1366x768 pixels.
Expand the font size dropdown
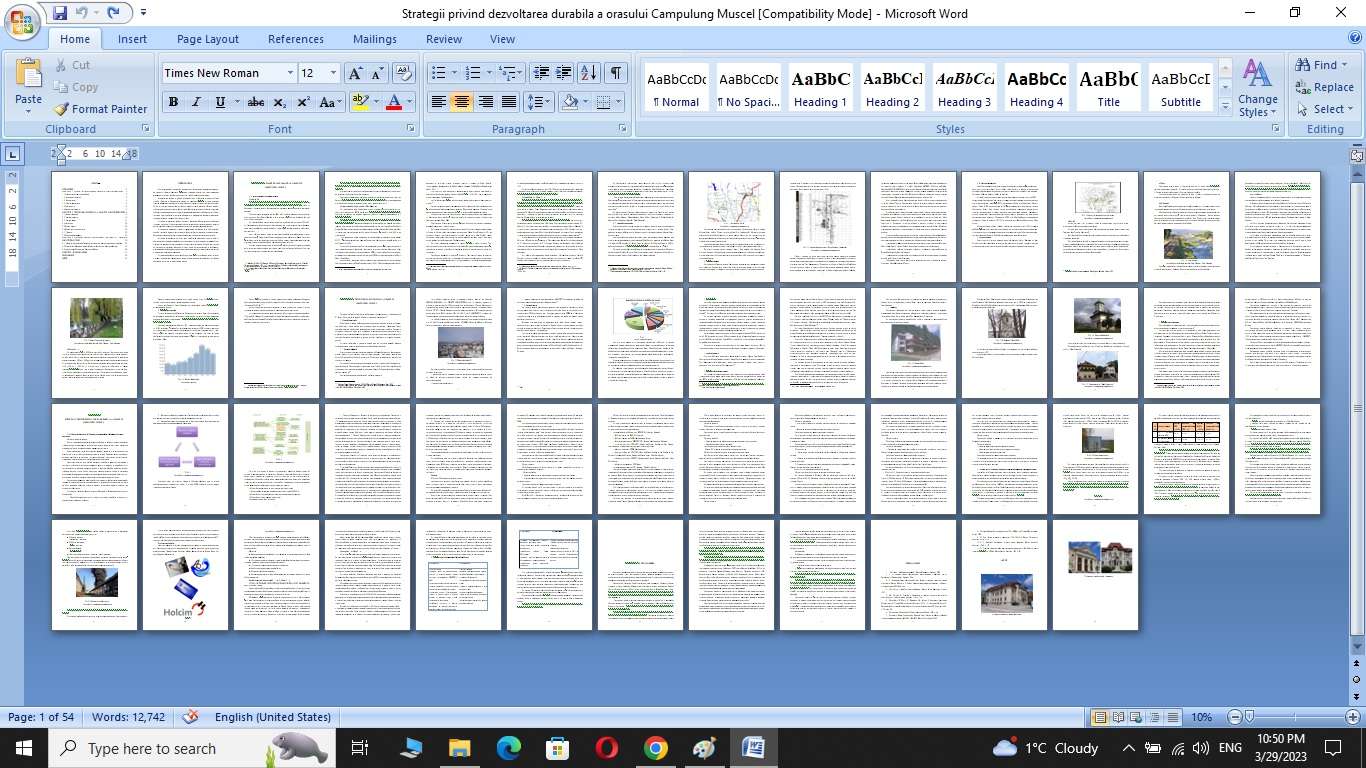point(333,73)
